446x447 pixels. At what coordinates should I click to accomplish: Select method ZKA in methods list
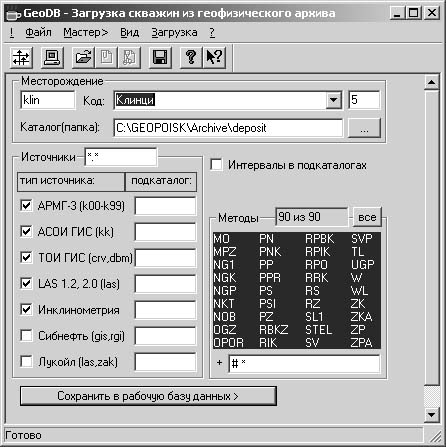pos(361,317)
